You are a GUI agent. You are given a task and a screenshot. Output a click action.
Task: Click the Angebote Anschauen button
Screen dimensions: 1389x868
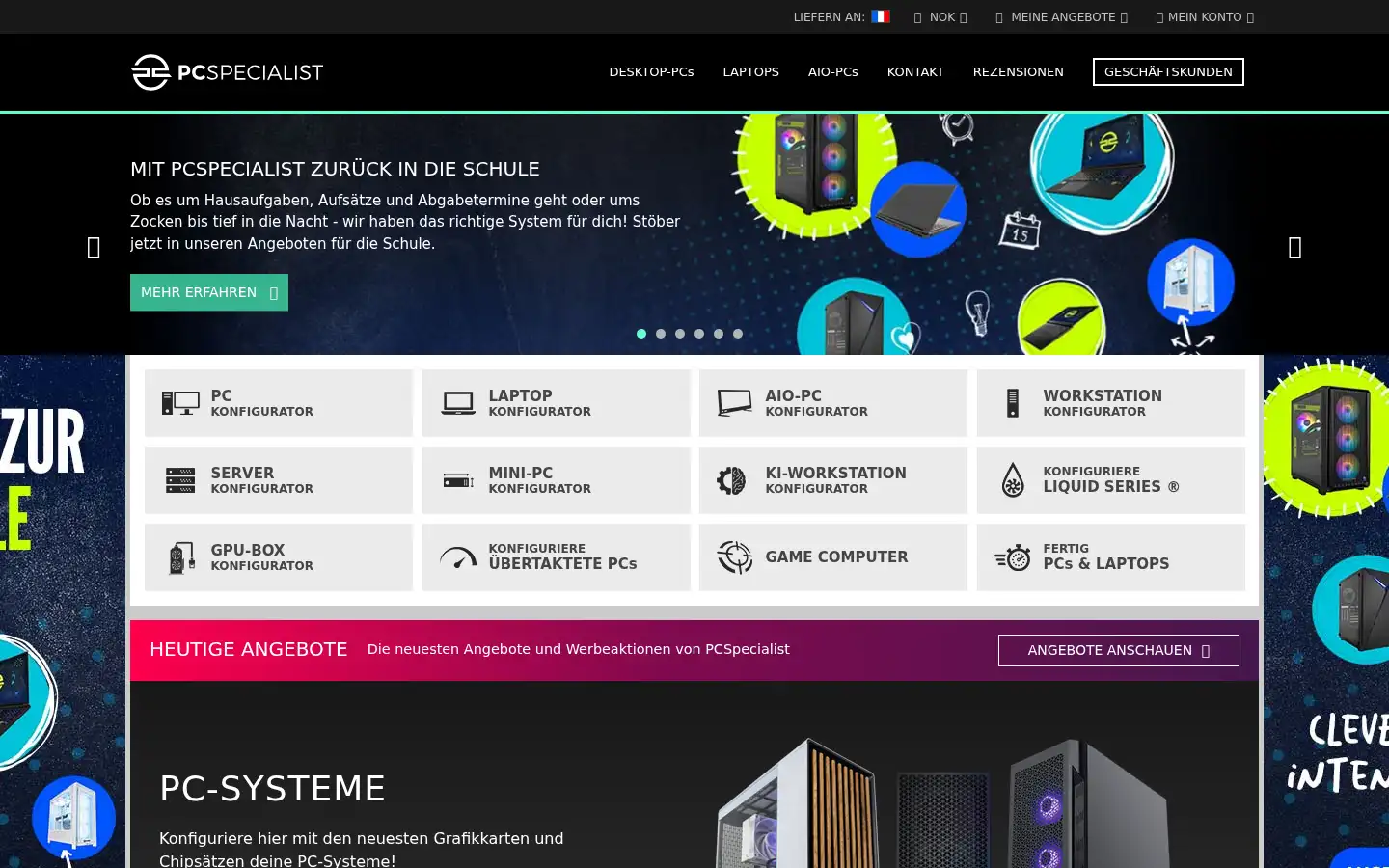tap(1119, 650)
